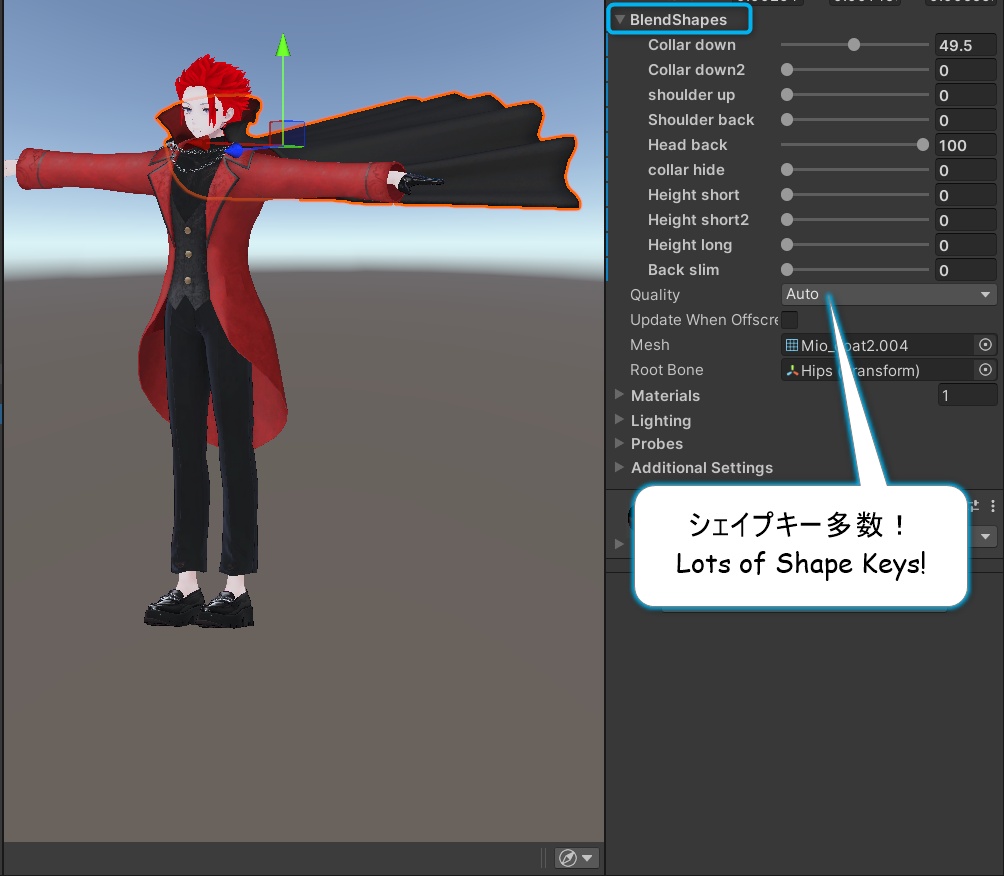Expand the Materials section
The height and width of the screenshot is (876, 1004).
(619, 394)
